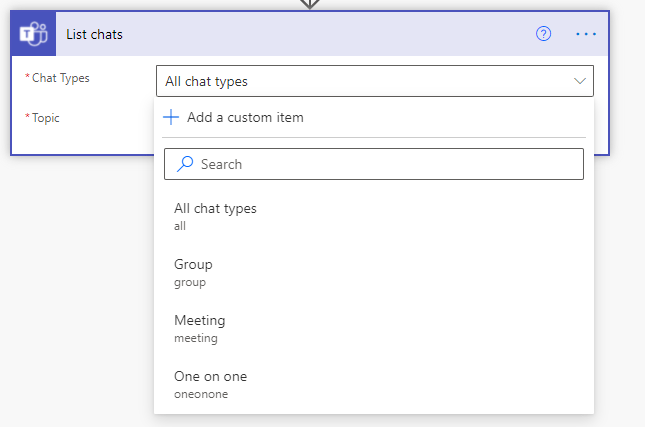645x427 pixels.
Task: Click the 'Chat Types' field label
Action: (x=61, y=78)
